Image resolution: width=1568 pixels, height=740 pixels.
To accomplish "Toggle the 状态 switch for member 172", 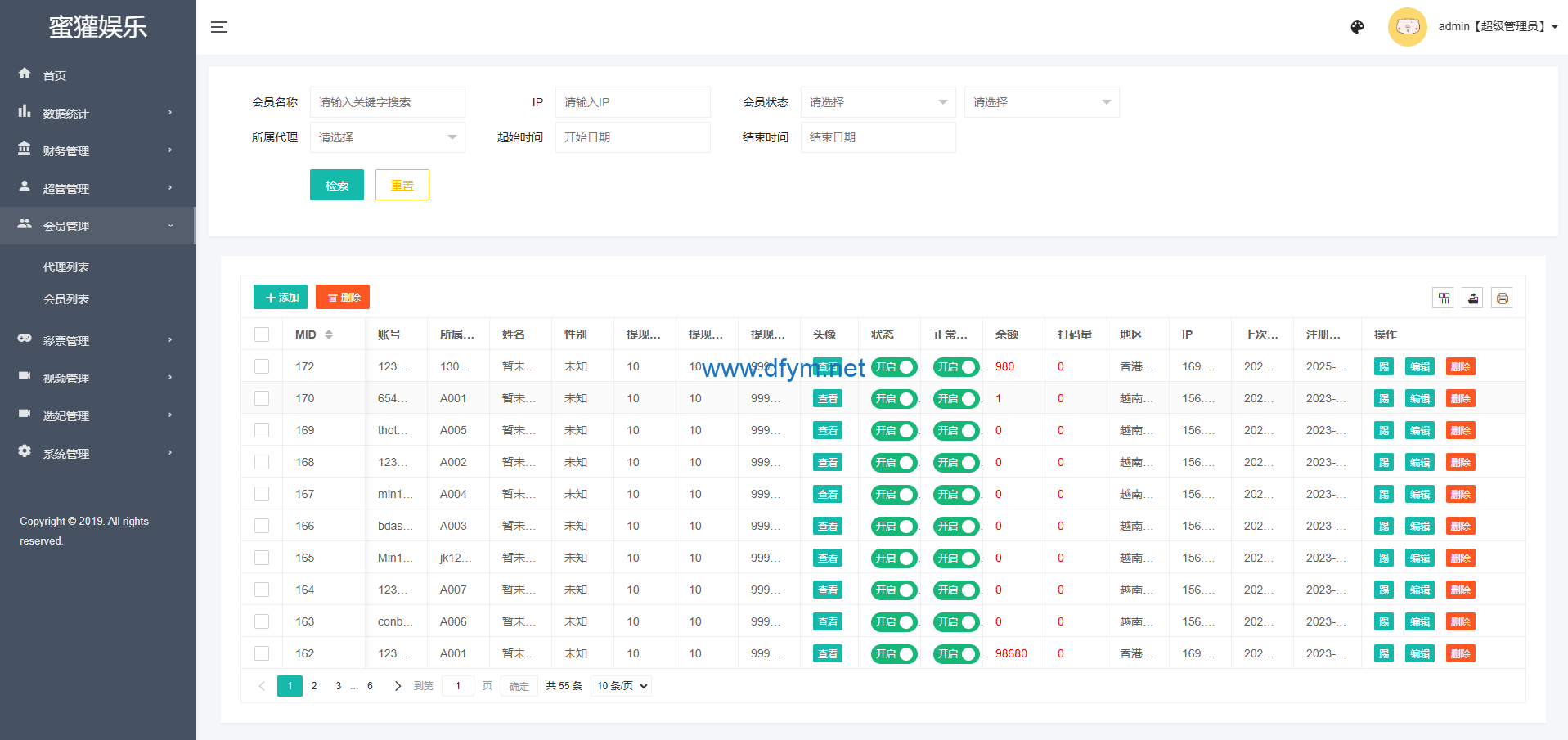I will click(x=894, y=367).
